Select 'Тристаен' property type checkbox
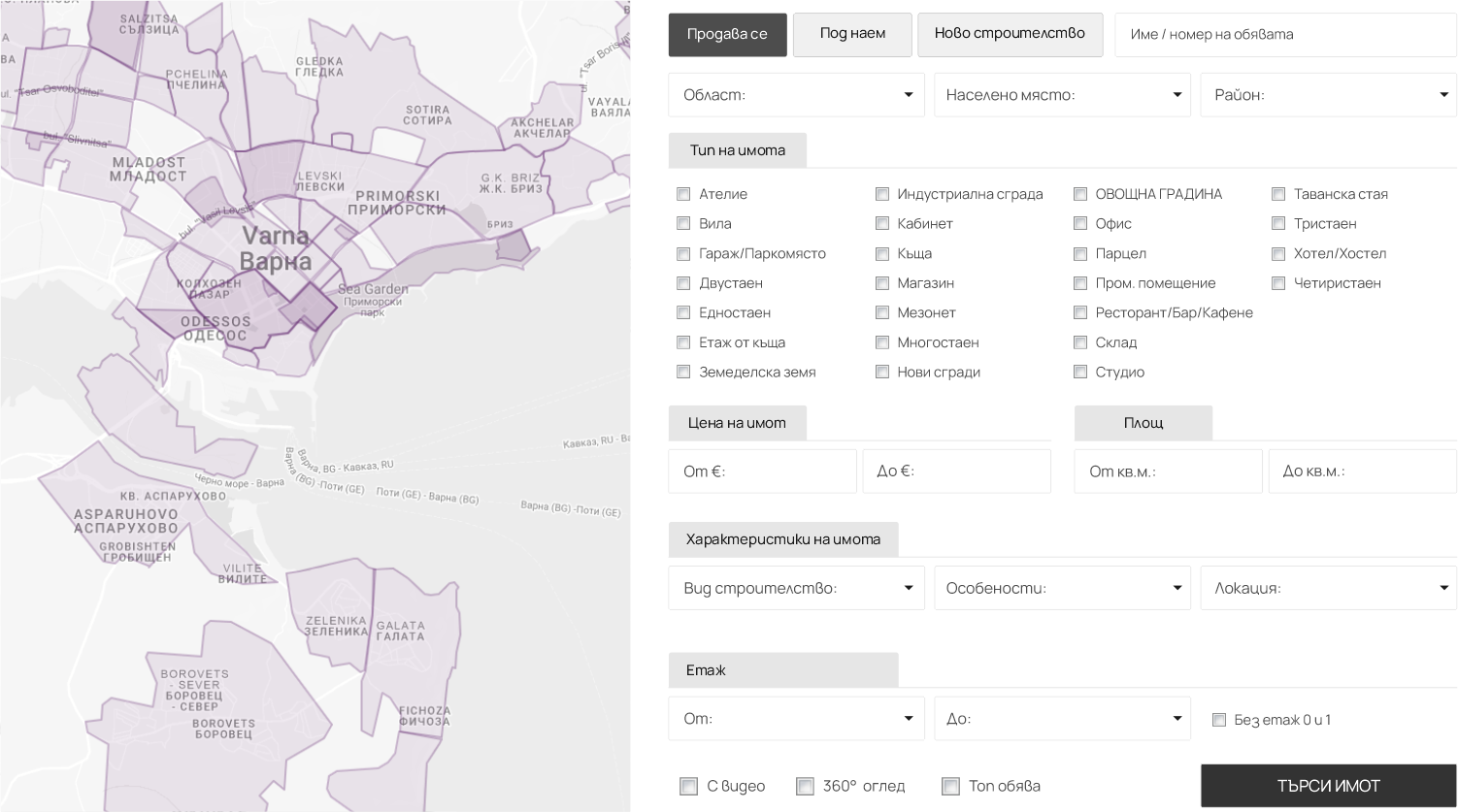This screenshot has height=812, width=1458. [1278, 224]
